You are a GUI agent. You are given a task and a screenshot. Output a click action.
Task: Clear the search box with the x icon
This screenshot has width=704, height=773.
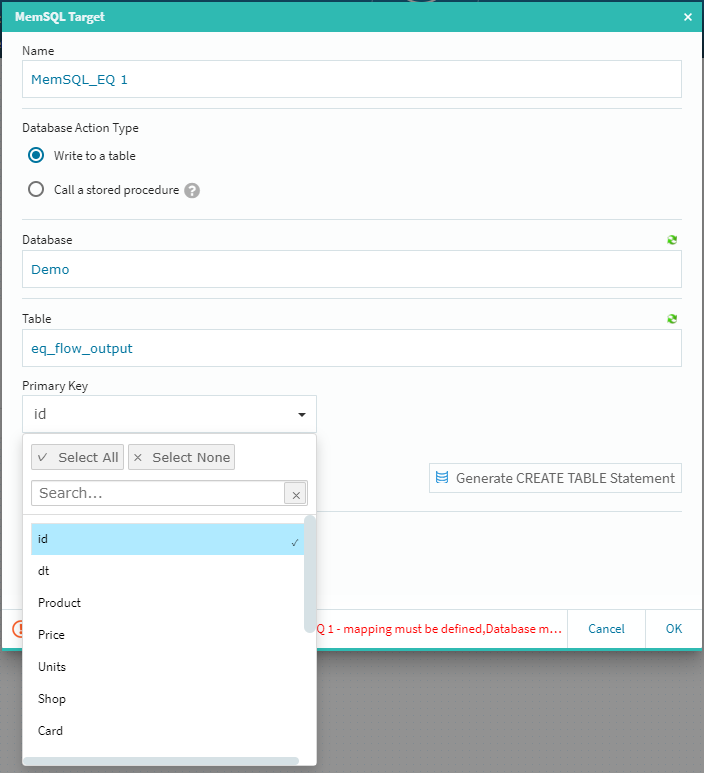(296, 493)
